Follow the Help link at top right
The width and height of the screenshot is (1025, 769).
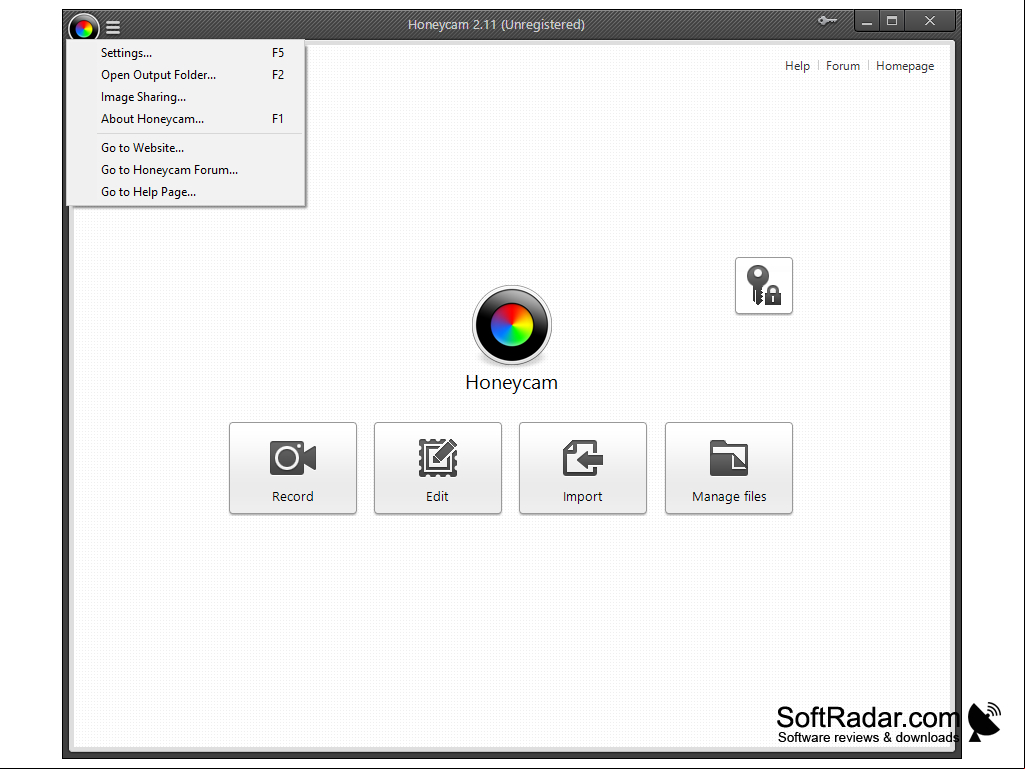pyautogui.click(x=798, y=66)
